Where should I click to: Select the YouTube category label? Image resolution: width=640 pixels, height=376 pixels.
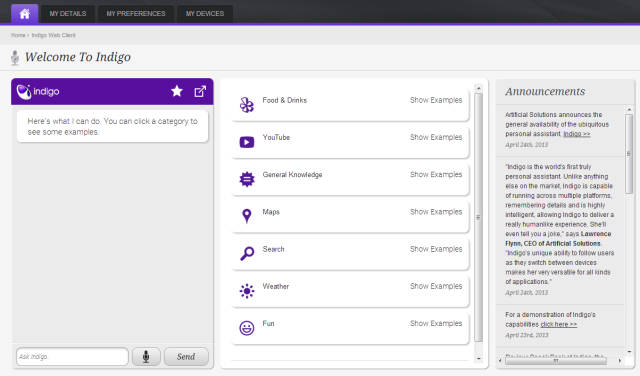click(276, 137)
